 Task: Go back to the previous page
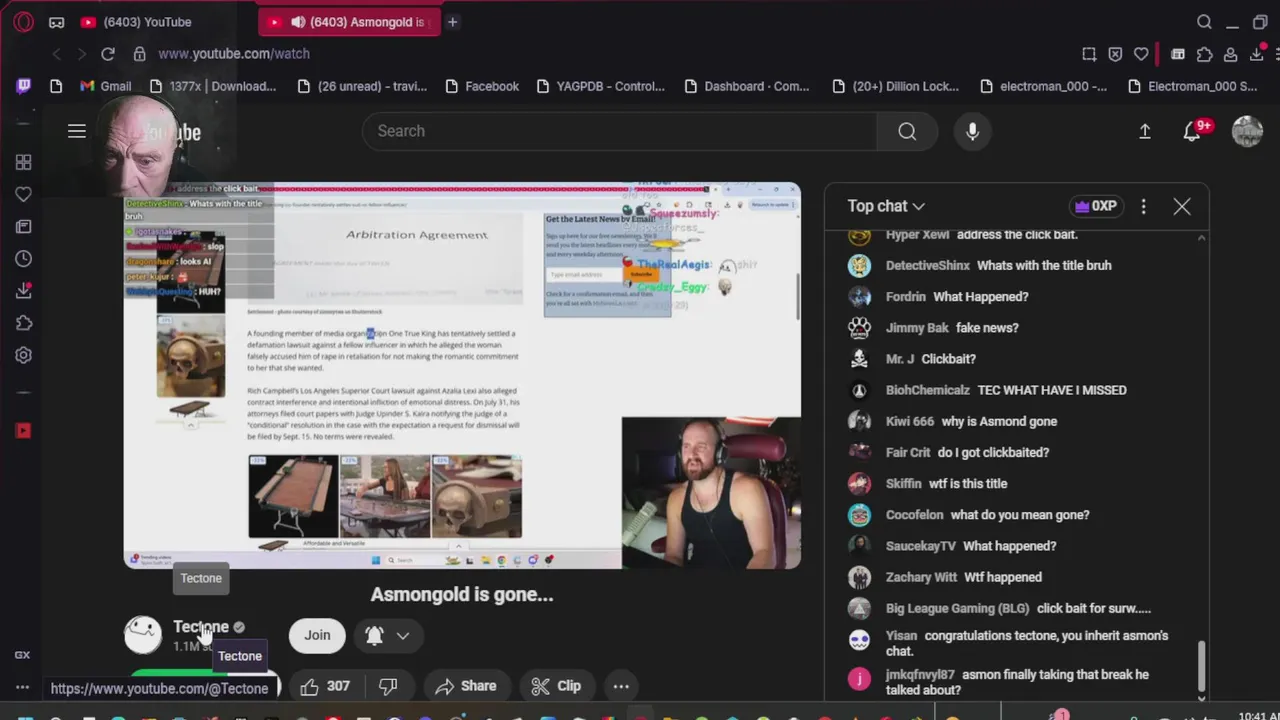pyautogui.click(x=57, y=54)
